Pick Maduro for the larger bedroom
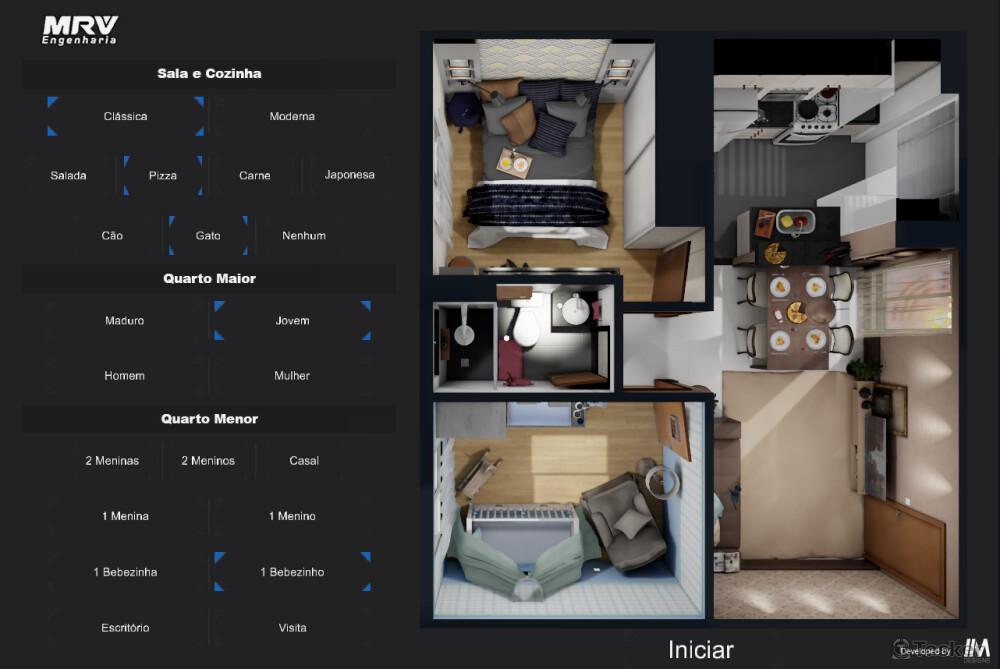Viewport: 1000px width, 669px height. coord(125,321)
